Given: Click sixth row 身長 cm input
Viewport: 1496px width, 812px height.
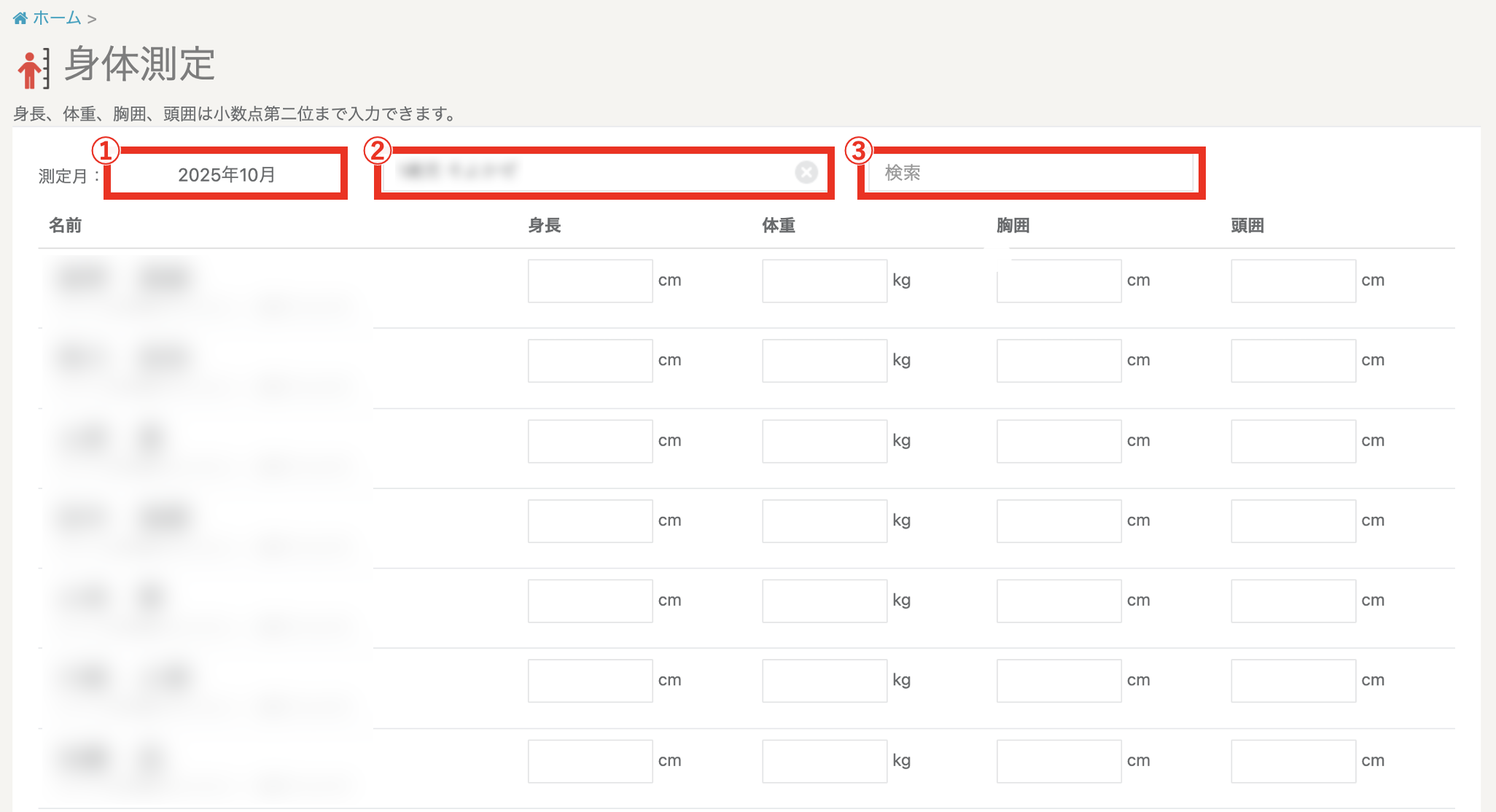Looking at the screenshot, I should click(x=590, y=681).
